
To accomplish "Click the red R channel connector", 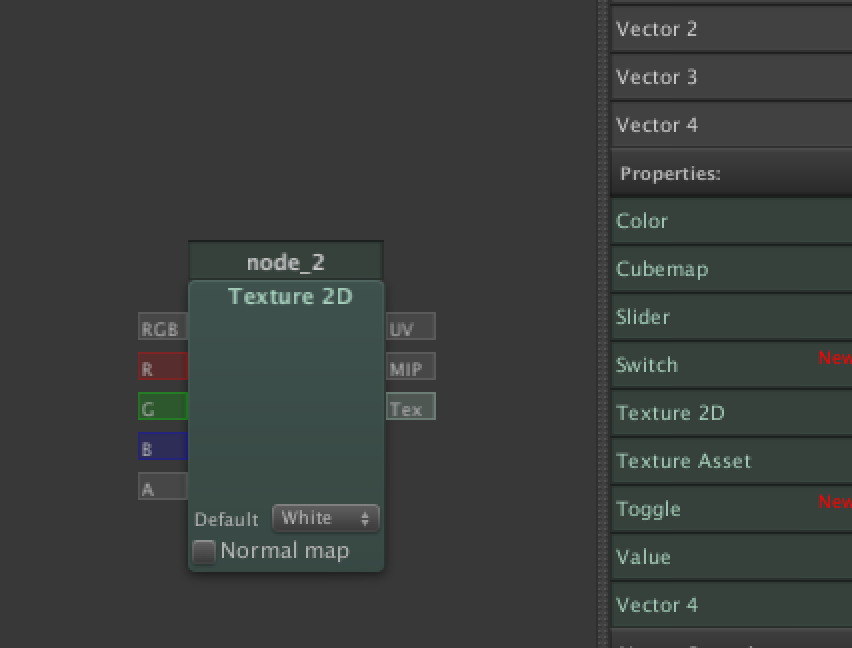I will [x=162, y=368].
